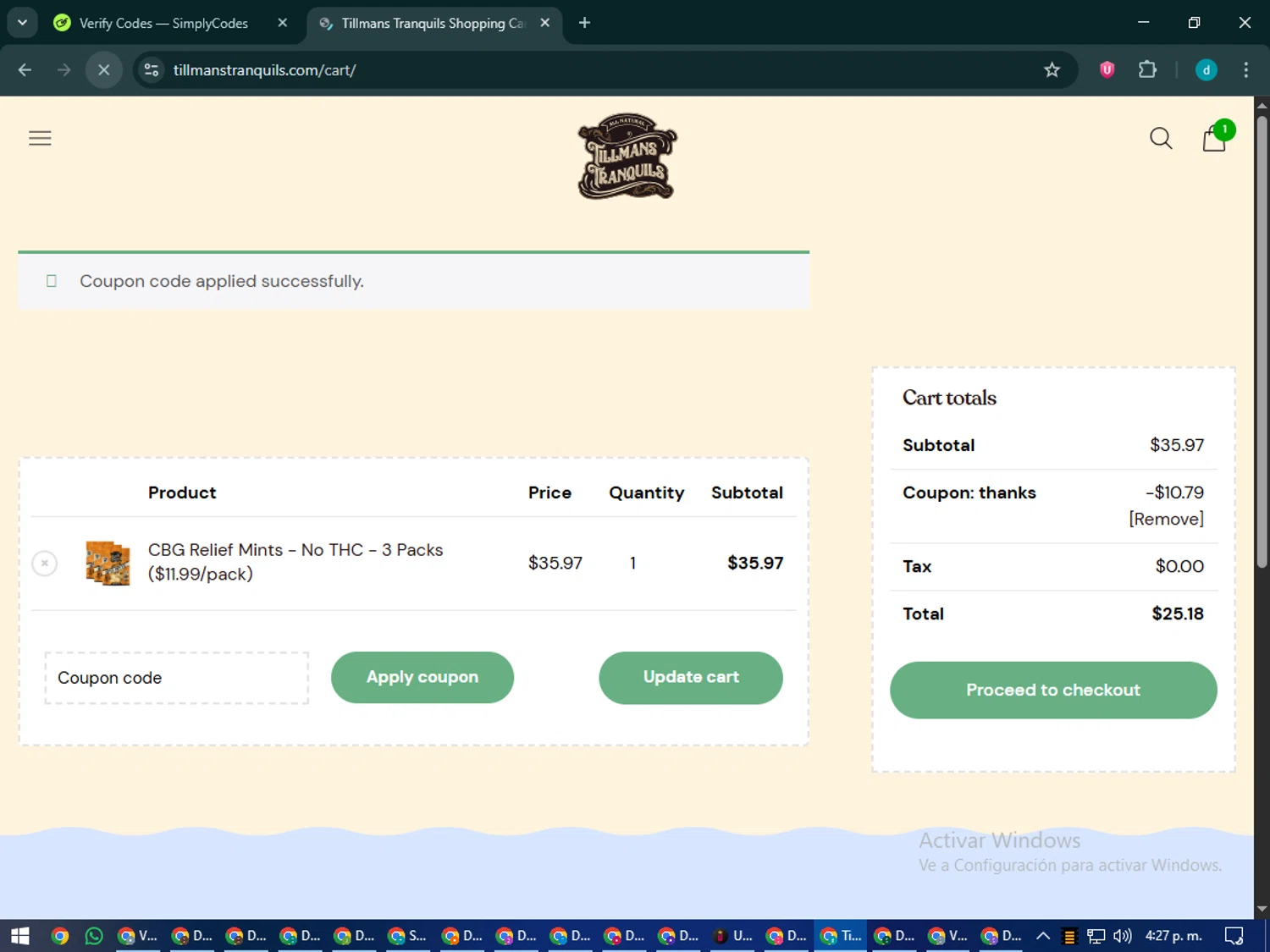Open the Chrome profile avatar 'd'
The image size is (1270, 952).
coord(1206,69)
